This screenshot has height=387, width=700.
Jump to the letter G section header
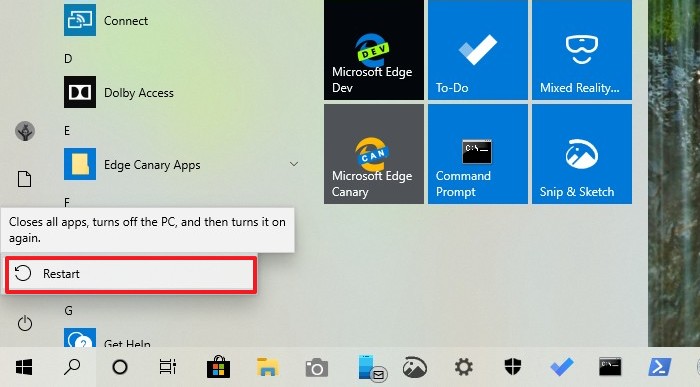point(68,310)
